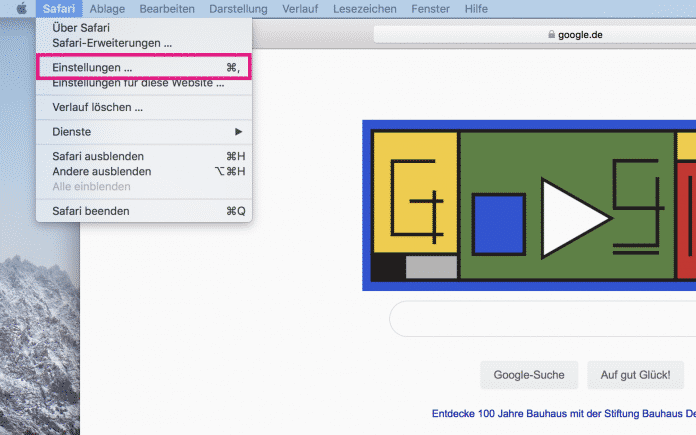This screenshot has width=696, height=435.
Task: Choose Safari ausblenden
Action: 98,156
